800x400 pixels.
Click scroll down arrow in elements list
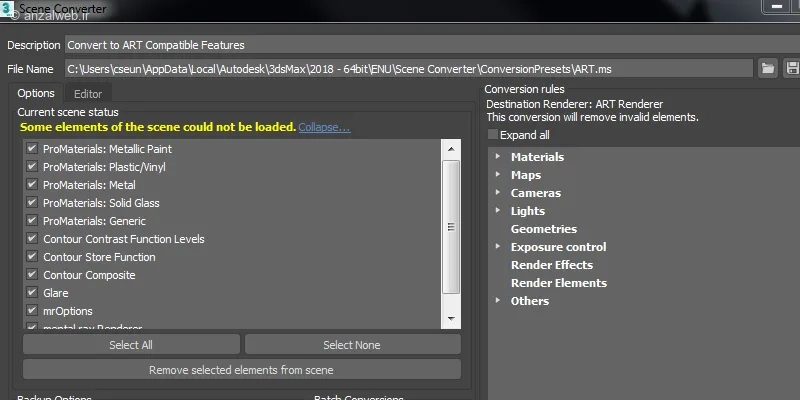pos(451,320)
